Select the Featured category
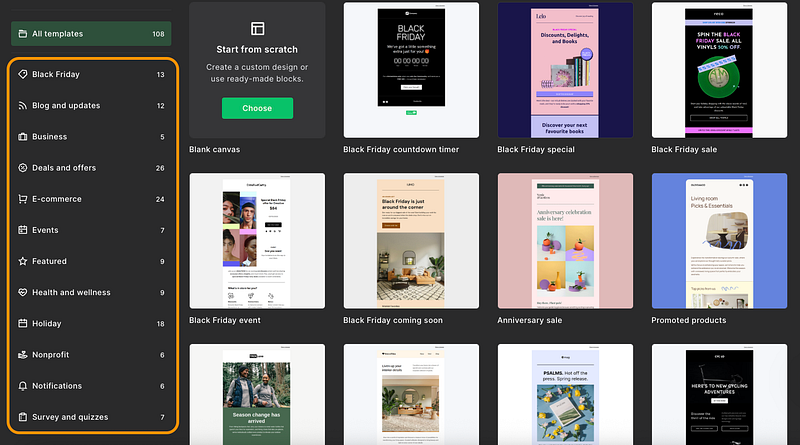This screenshot has height=445, width=800. pos(91,261)
